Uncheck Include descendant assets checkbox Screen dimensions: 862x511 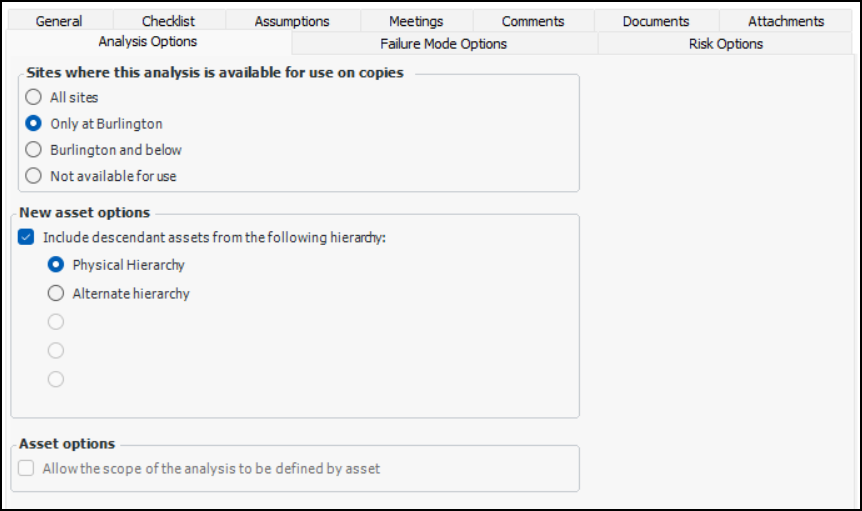click(x=27, y=238)
